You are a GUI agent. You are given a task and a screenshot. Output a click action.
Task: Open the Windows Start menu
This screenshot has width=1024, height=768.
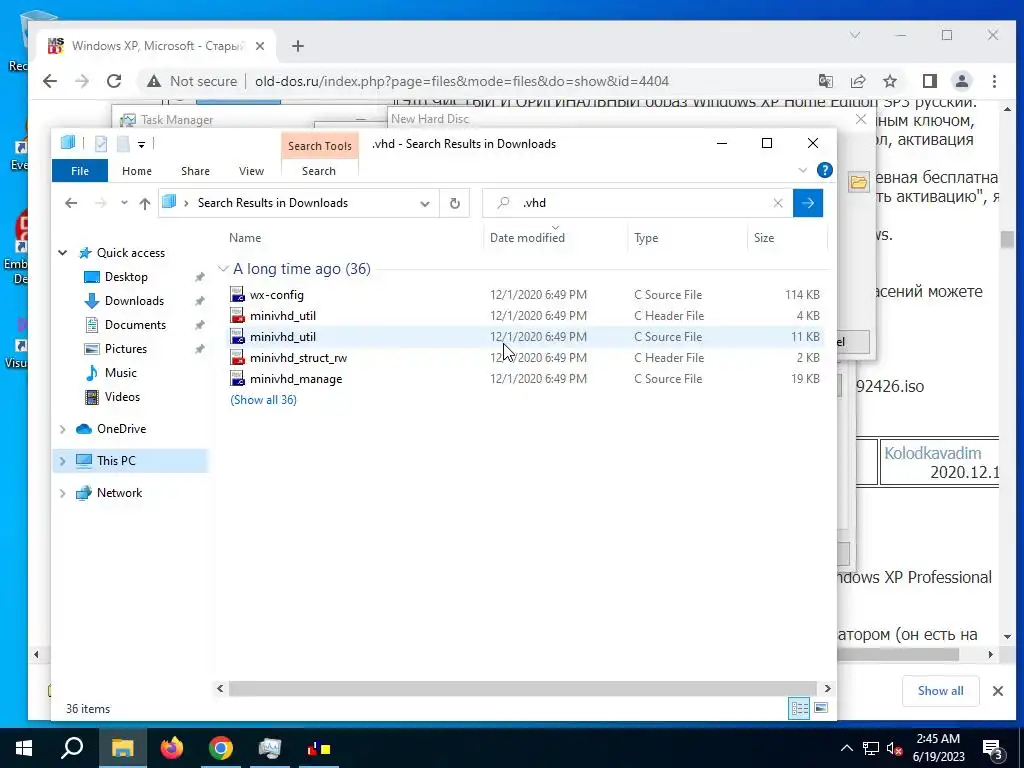[24, 748]
